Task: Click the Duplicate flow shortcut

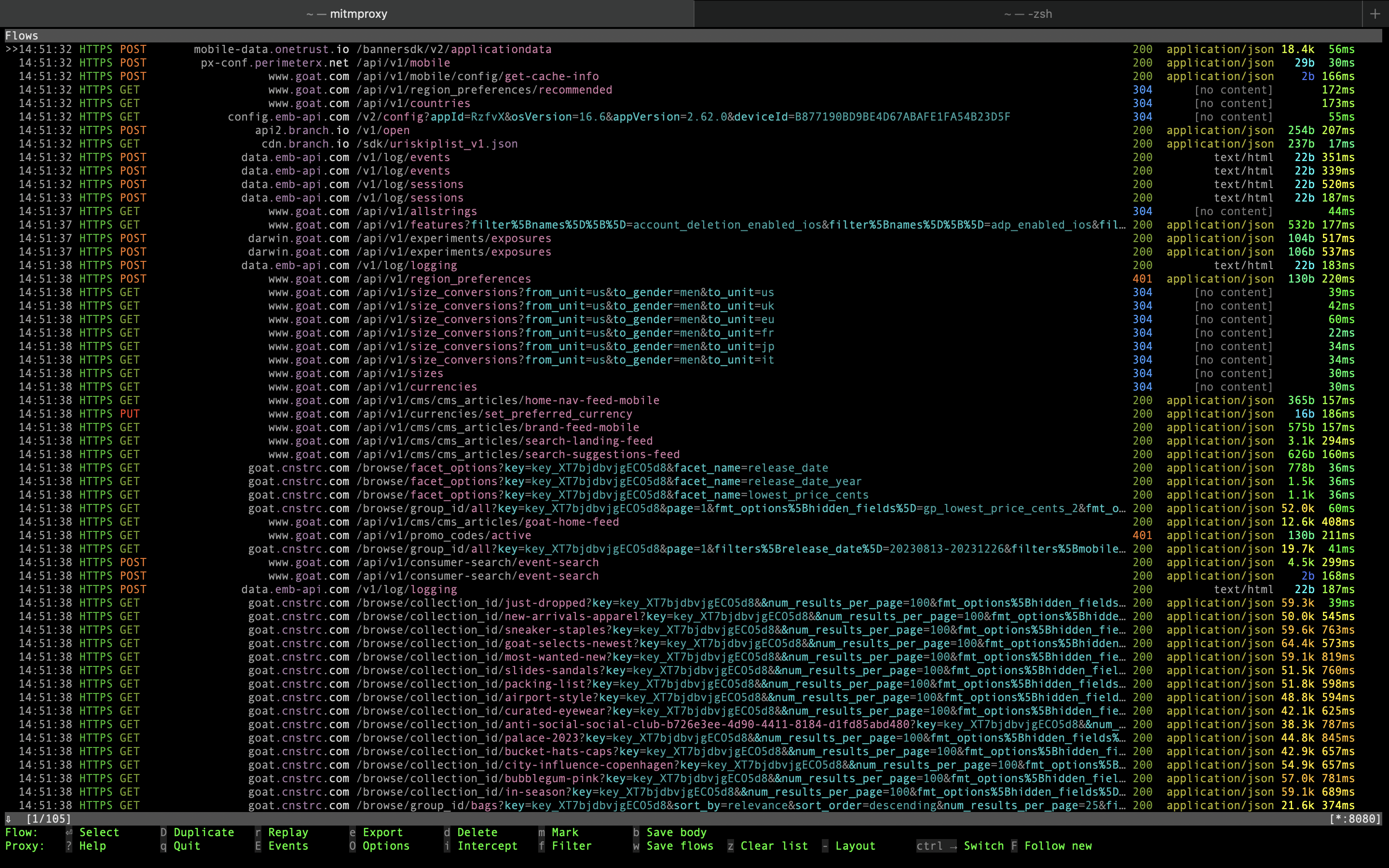Action: click(x=197, y=832)
